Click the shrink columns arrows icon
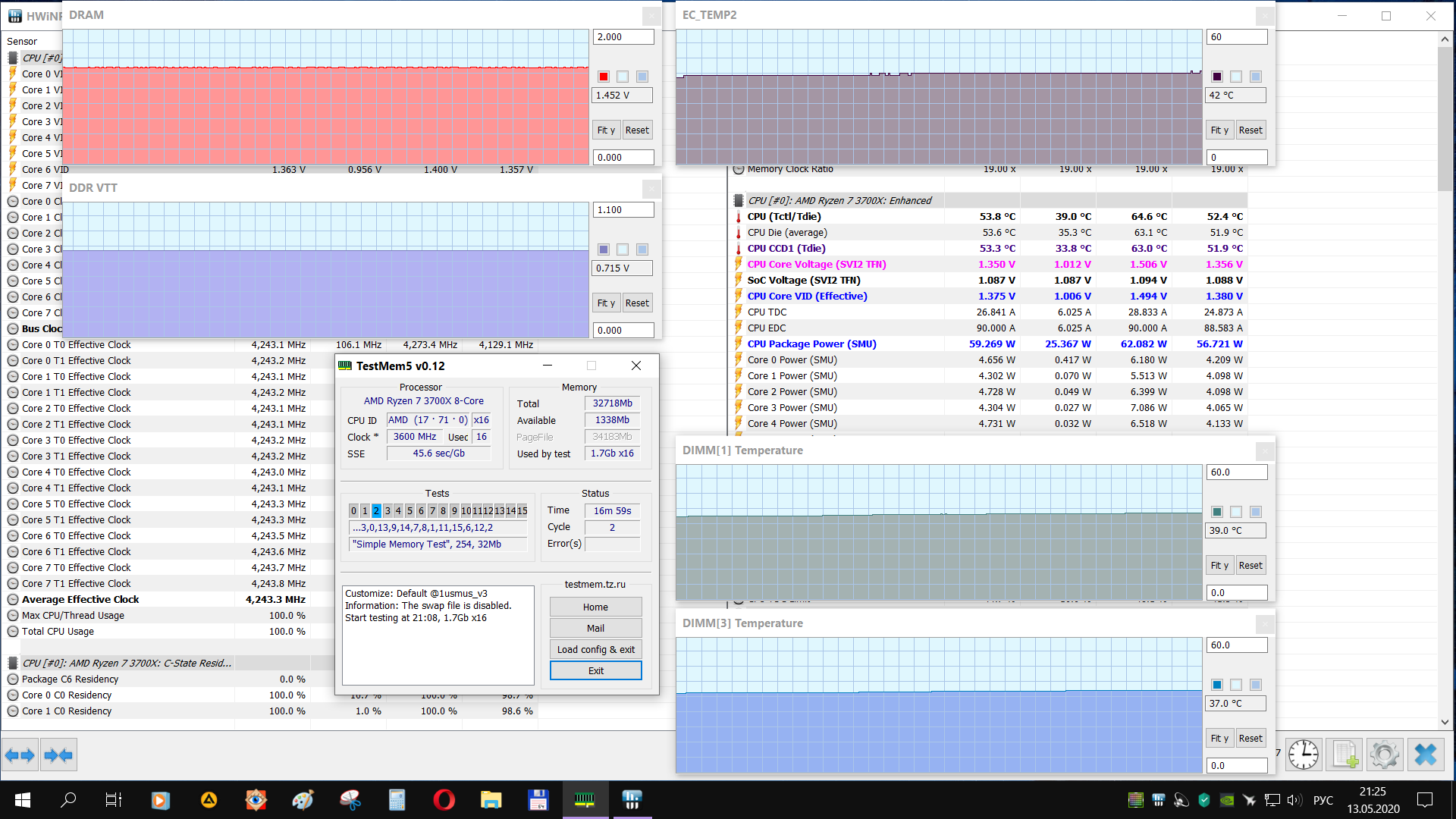This screenshot has height=819, width=1456. 58,755
